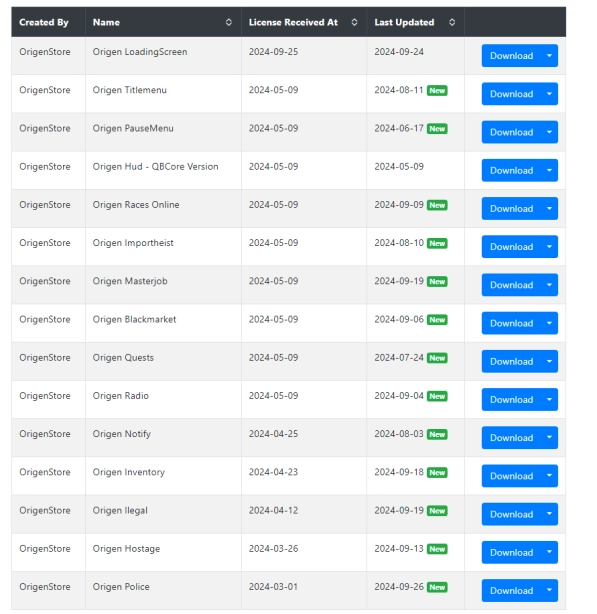This screenshot has width=597, height=614.
Task: Expand download options for Origen Races Online
Action: (549, 208)
